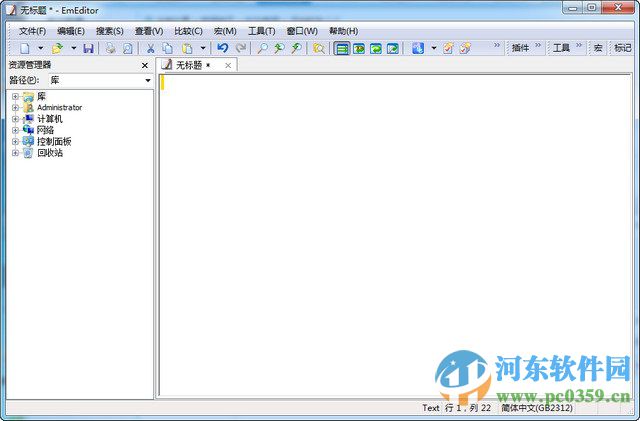Click the blue configuration globe icon
The width and height of the screenshot is (640, 421).
click(x=418, y=48)
